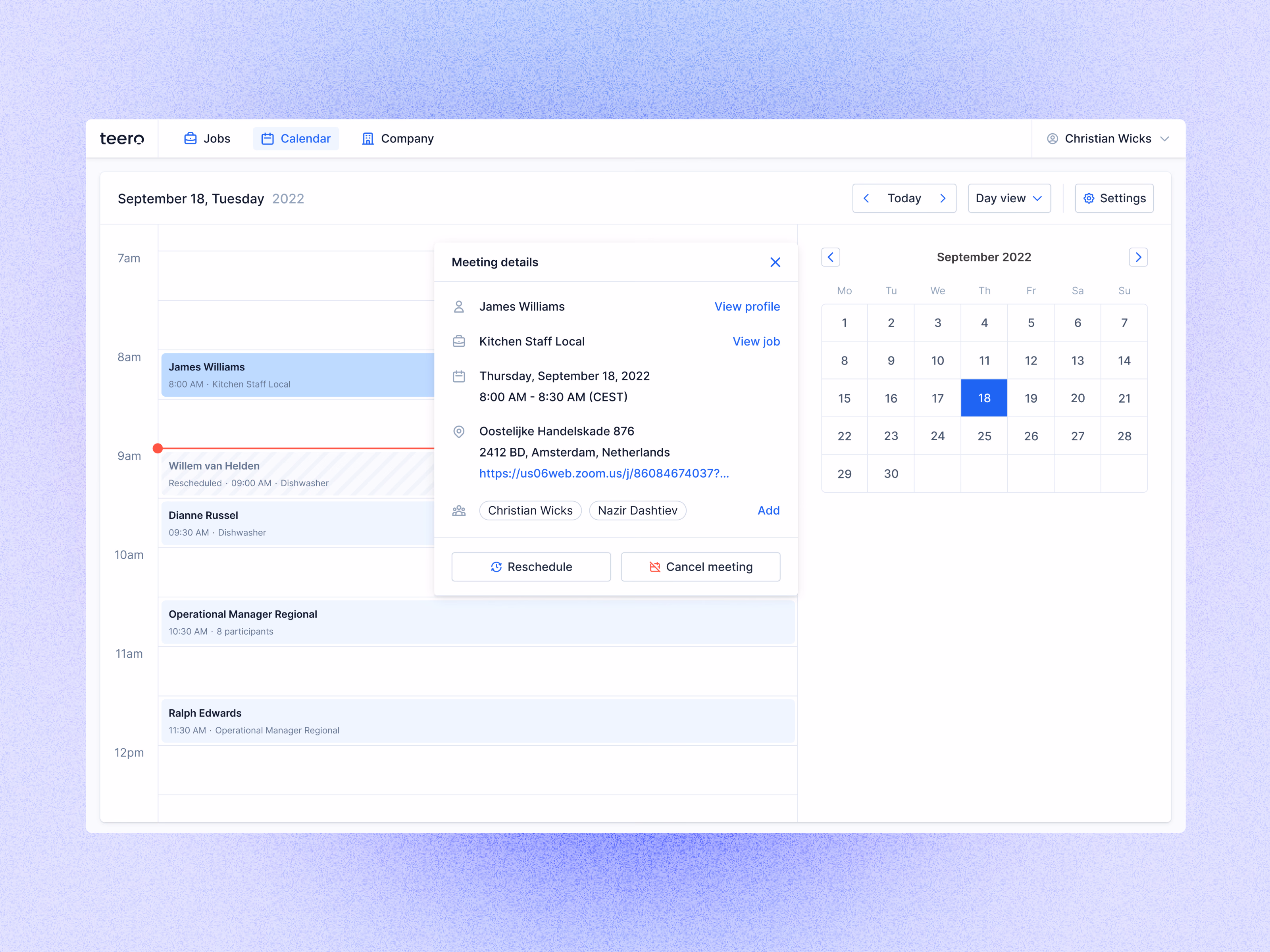Open Ralph Edwards 11:30 AM event
Image resolution: width=1270 pixels, height=952 pixels.
[478, 721]
